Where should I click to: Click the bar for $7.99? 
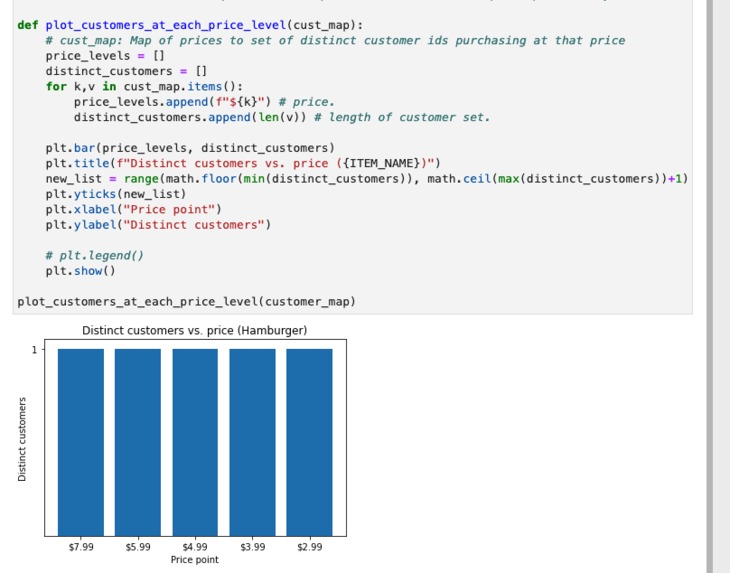tap(81, 442)
